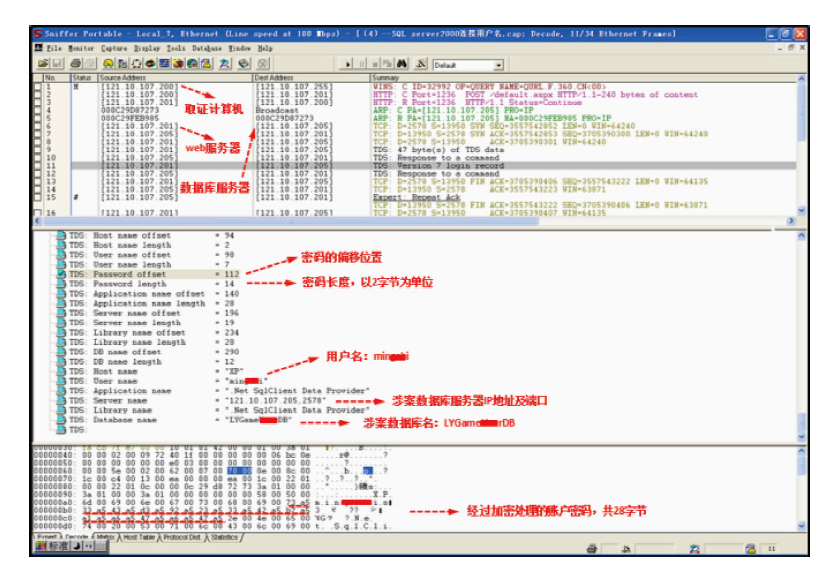Open the History Samples toolbar icon

tap(164, 64)
